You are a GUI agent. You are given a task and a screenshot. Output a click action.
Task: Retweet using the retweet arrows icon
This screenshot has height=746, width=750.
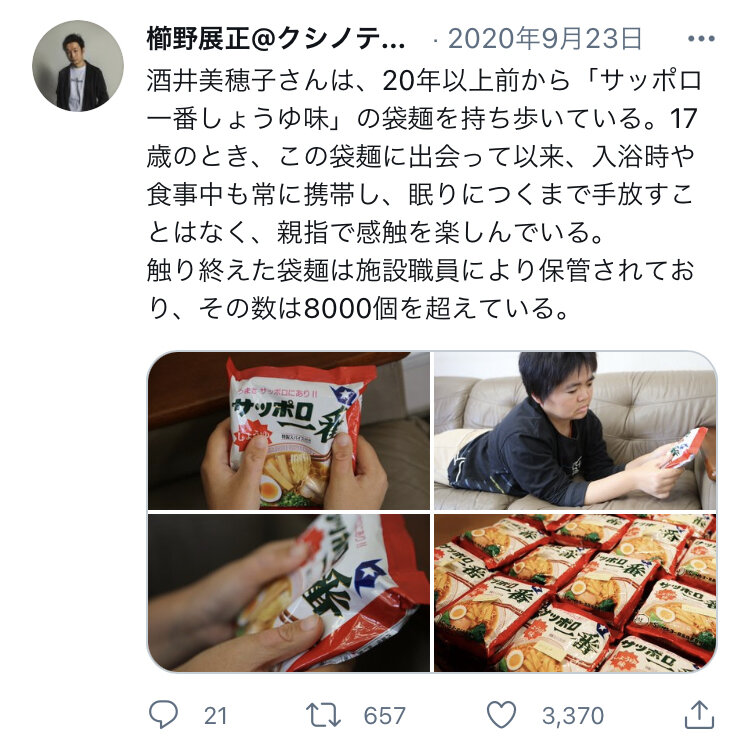323,715
